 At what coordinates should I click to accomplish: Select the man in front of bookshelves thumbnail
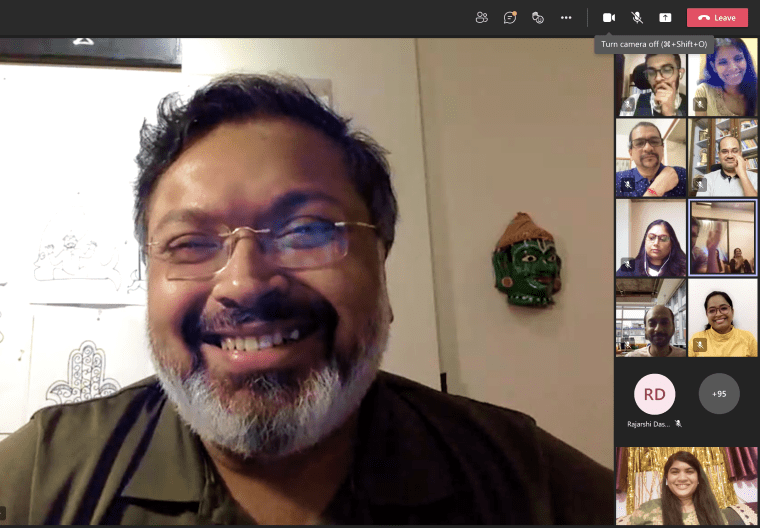[x=722, y=158]
